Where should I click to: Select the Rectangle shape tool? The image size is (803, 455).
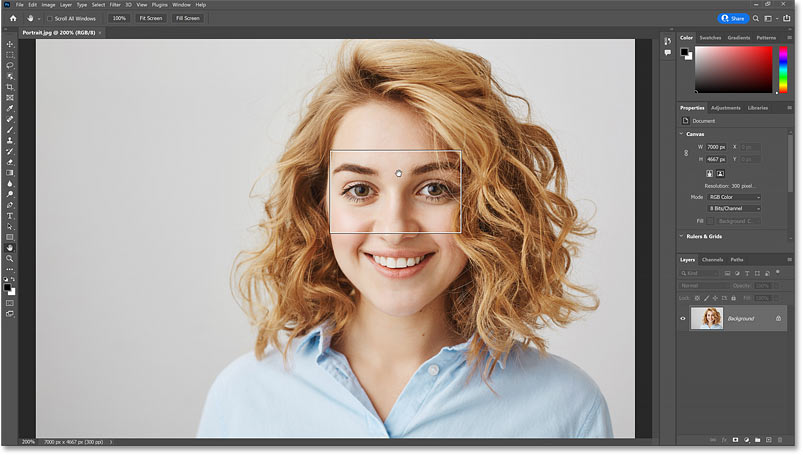point(10,237)
